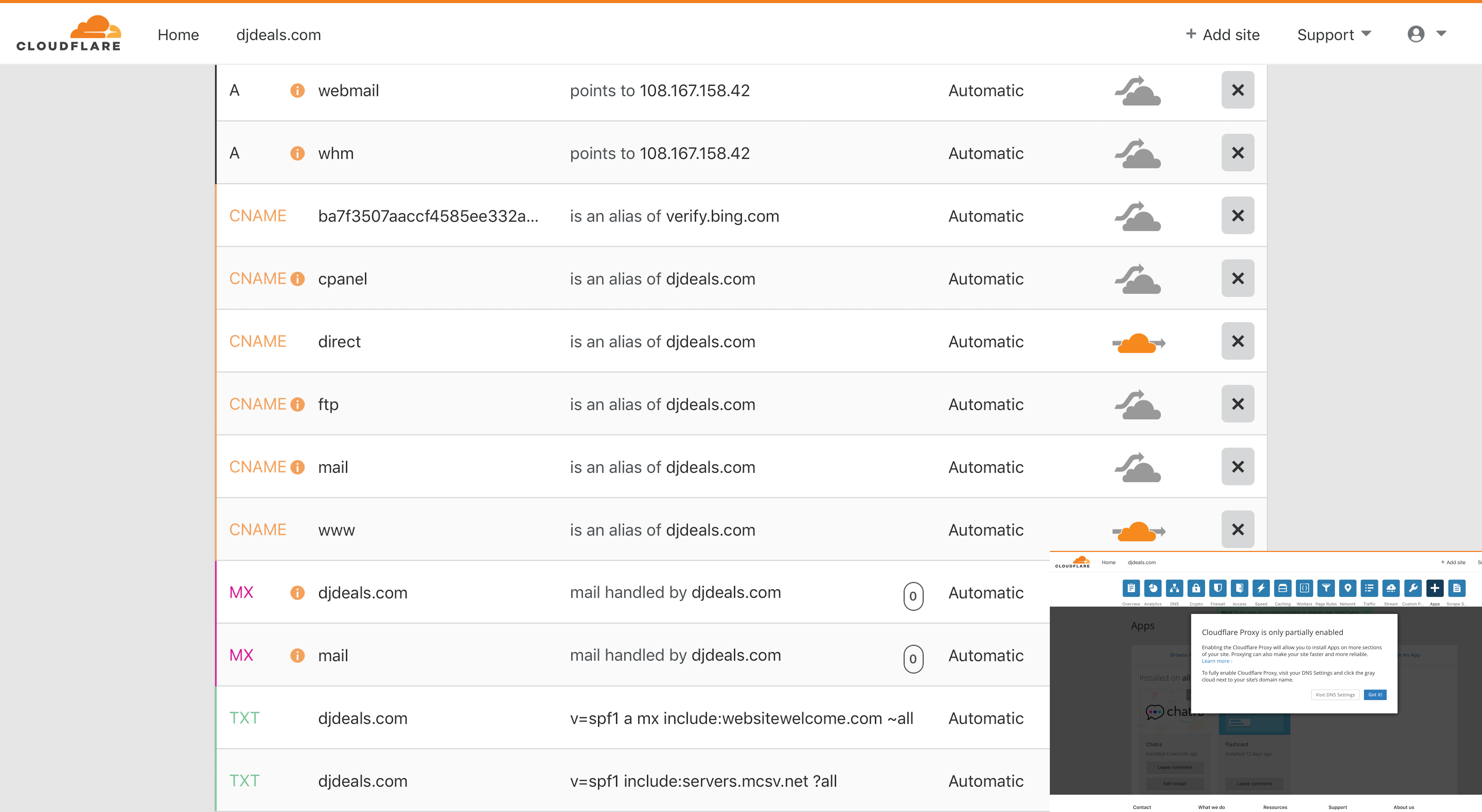Screen dimensions: 1482x812
Task: Open Crypto lock icon in inset page
Action: [1196, 588]
